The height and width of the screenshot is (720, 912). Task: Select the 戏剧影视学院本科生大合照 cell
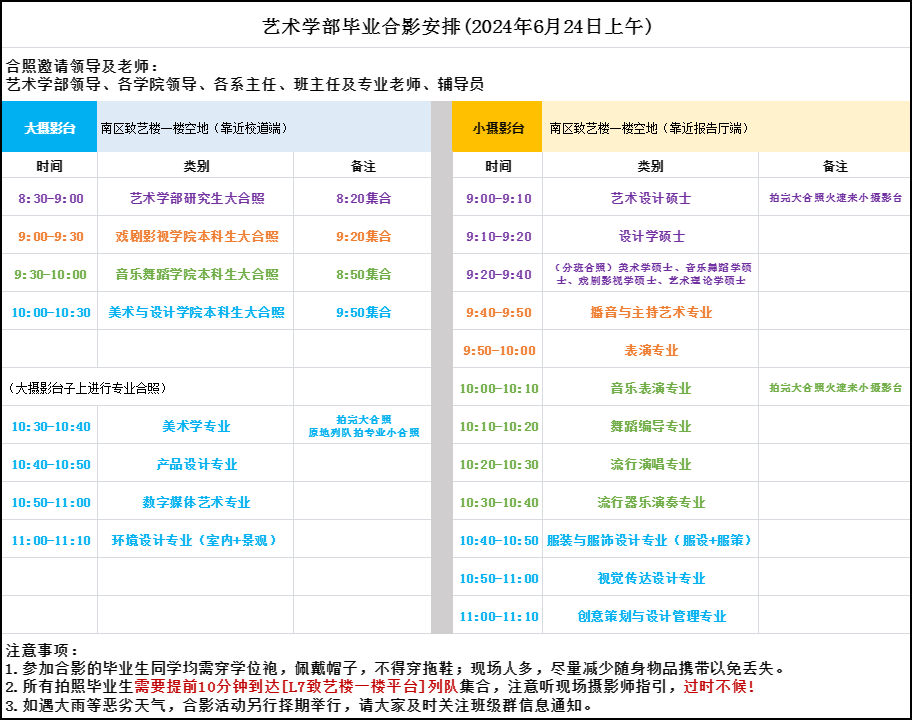click(x=196, y=237)
